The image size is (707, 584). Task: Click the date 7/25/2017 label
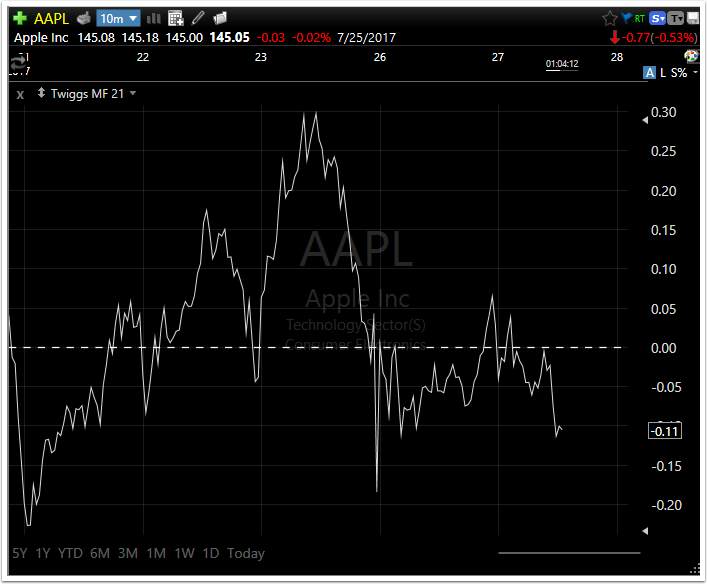tap(367, 37)
